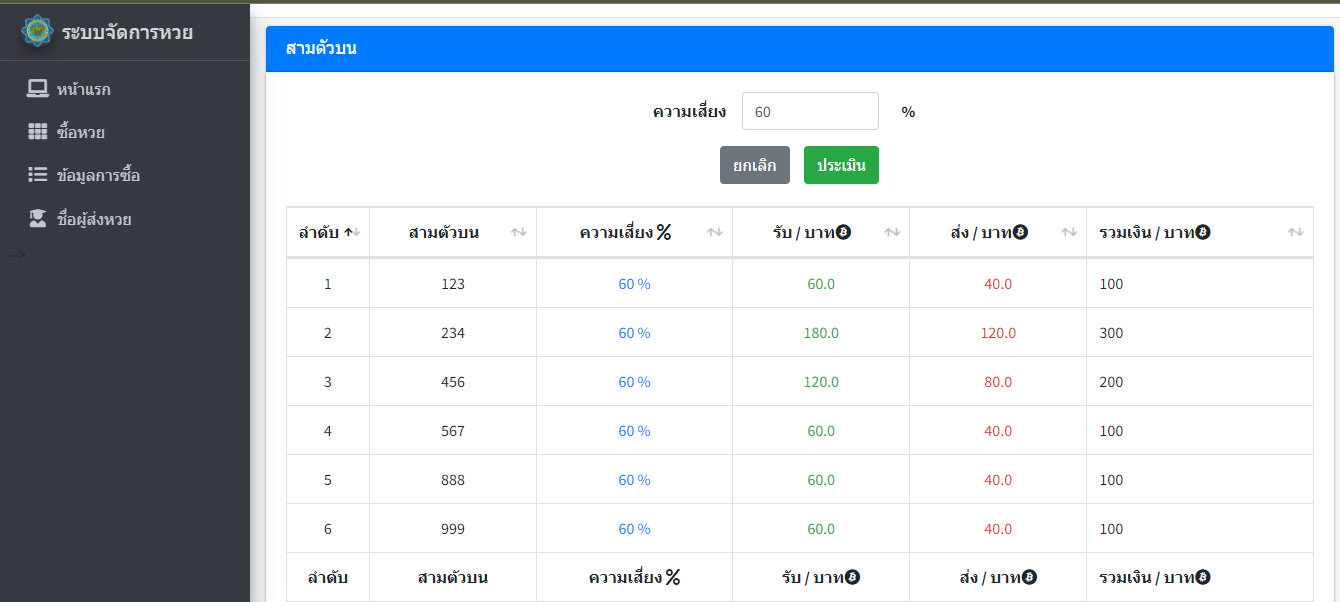
Task: Click the 60 % risk link for 123
Action: click(634, 284)
